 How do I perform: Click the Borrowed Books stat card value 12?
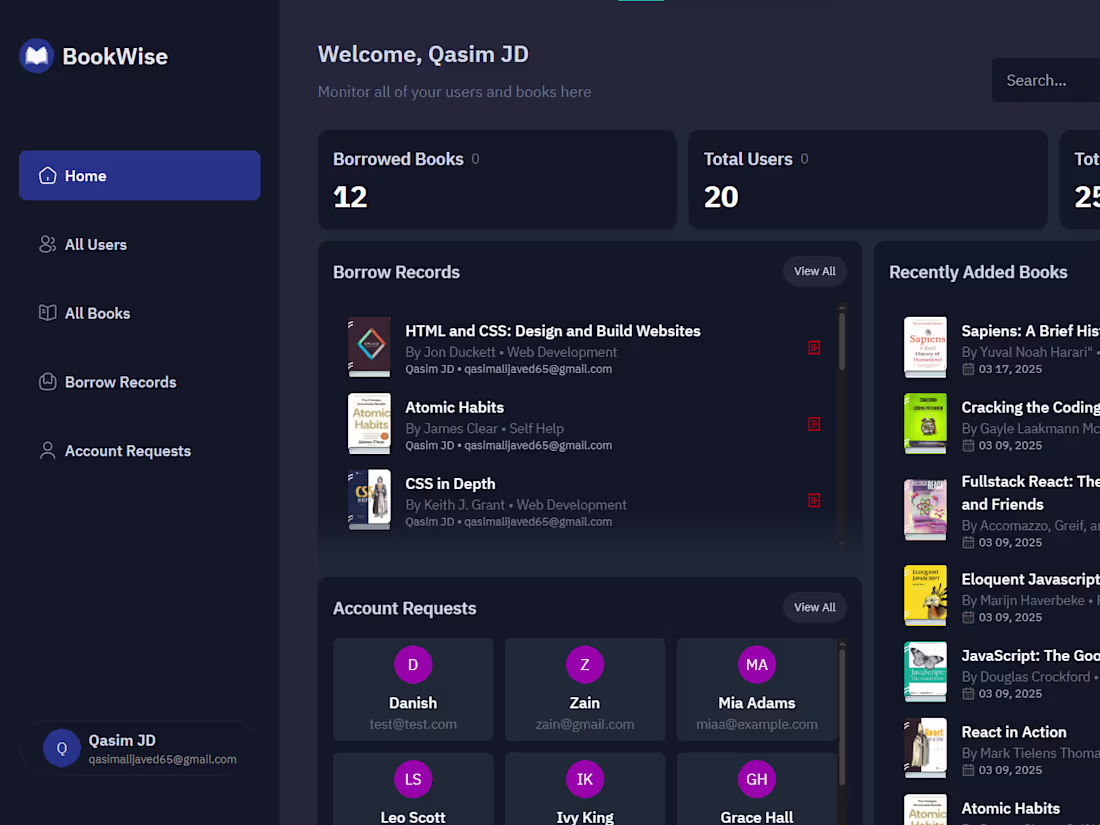[x=350, y=197]
